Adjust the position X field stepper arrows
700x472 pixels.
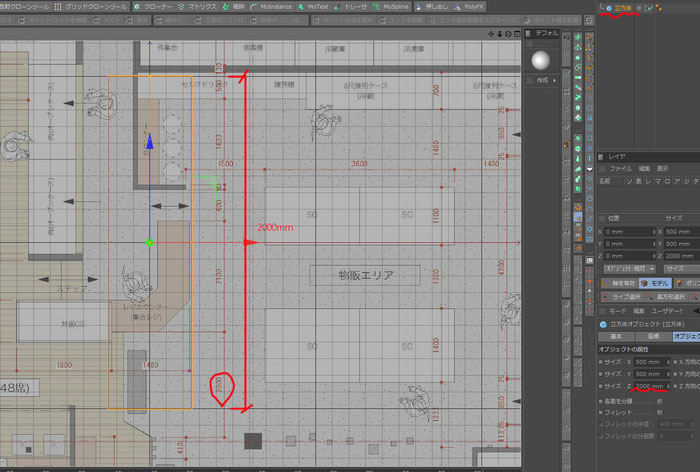click(x=654, y=232)
